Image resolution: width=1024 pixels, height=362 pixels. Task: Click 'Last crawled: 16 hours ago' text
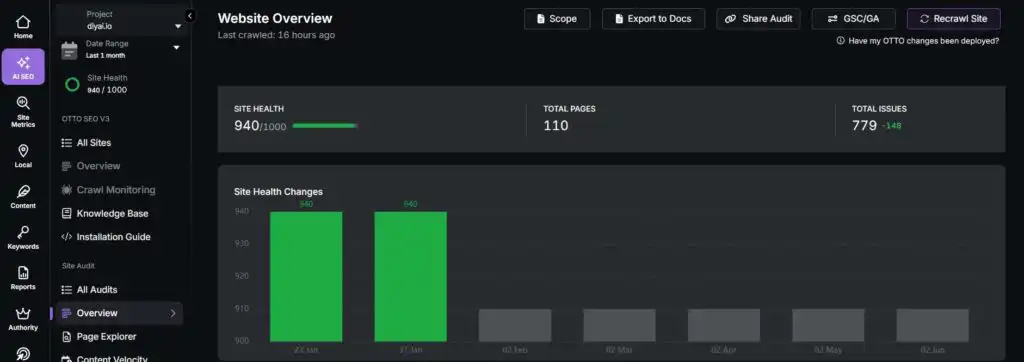pyautogui.click(x=276, y=35)
